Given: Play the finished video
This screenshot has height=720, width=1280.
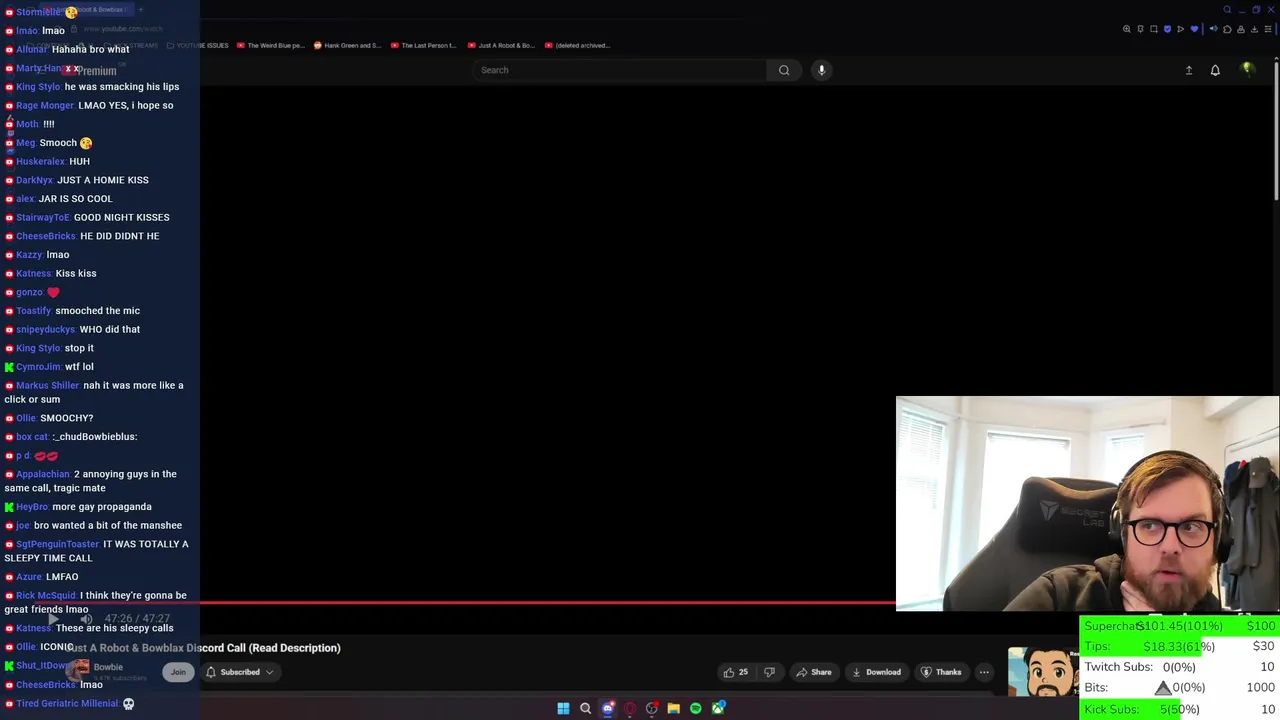Looking at the screenshot, I should 54,619.
